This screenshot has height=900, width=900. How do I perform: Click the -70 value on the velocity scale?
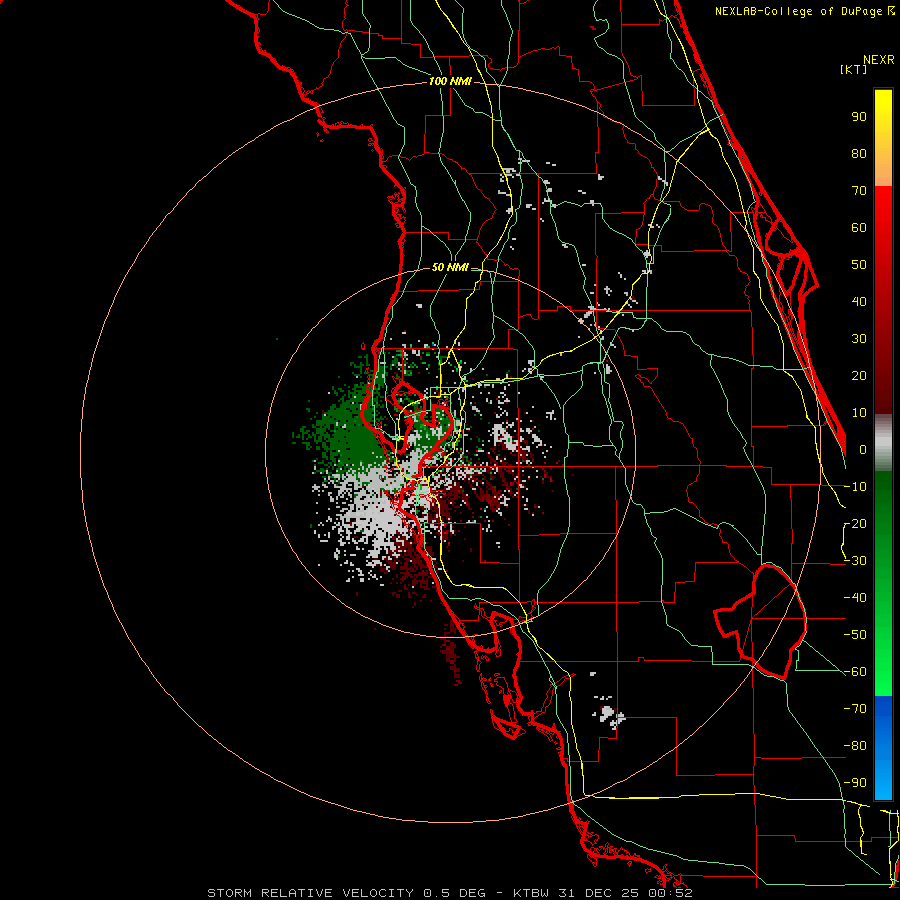855,709
